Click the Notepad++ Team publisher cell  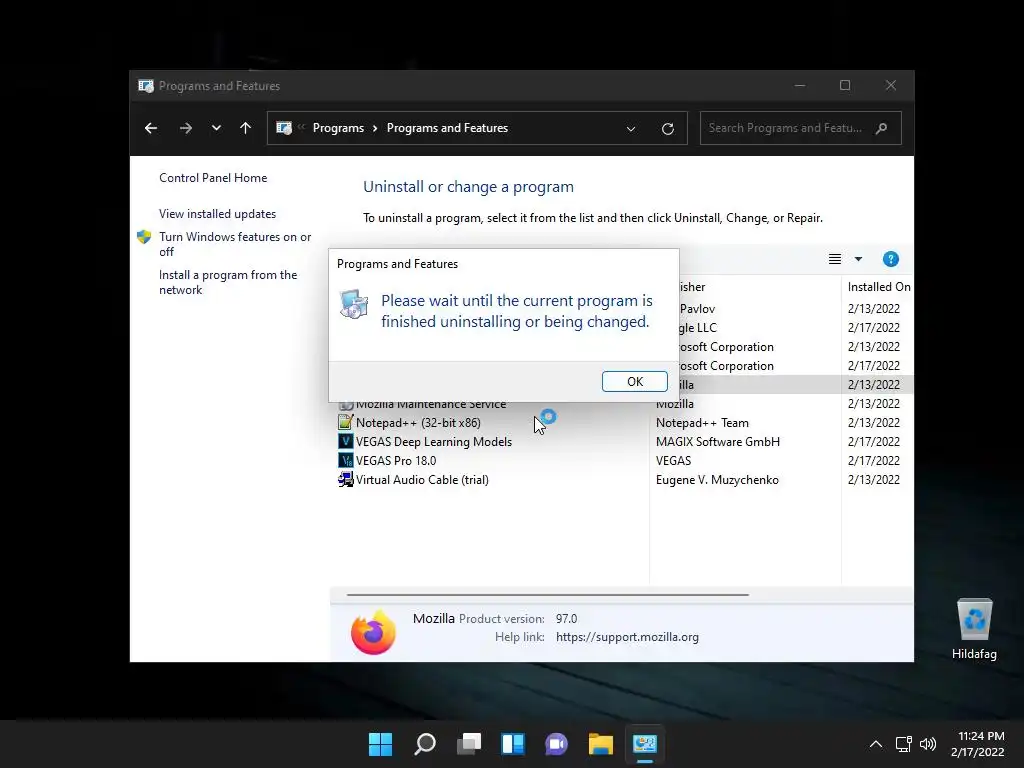tap(702, 423)
